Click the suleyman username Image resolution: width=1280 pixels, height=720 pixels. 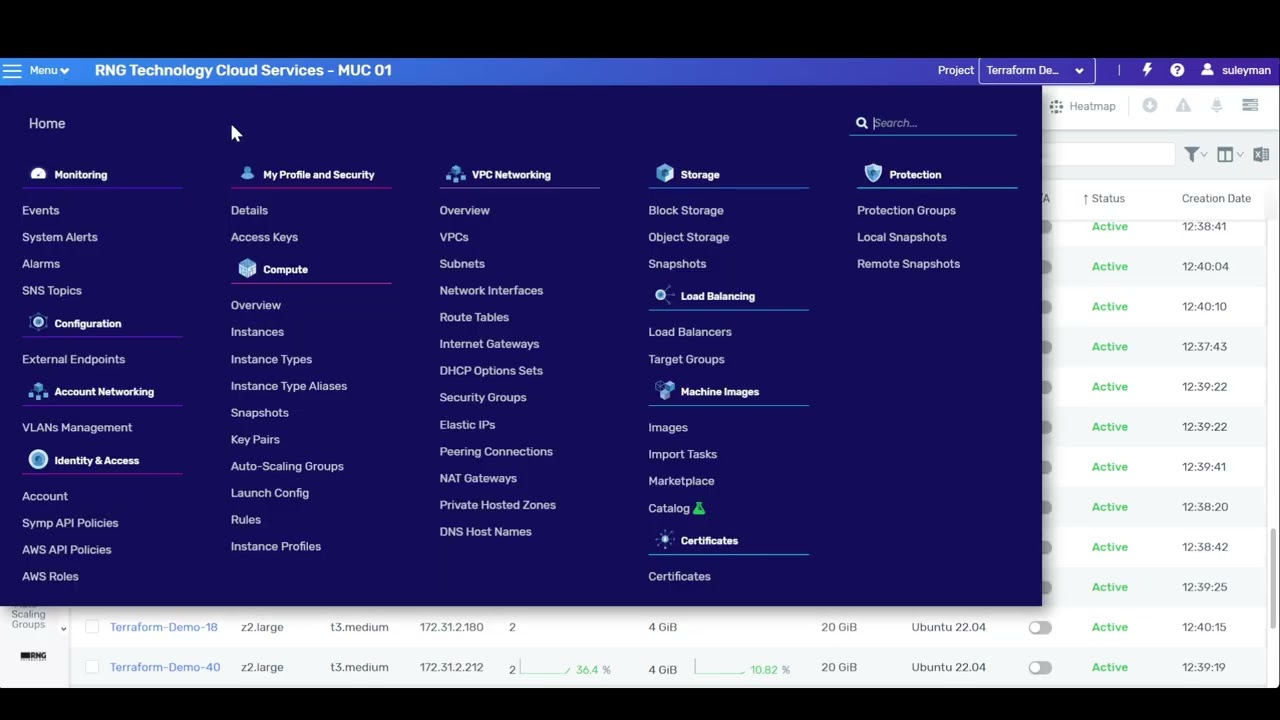pyautogui.click(x=1246, y=71)
